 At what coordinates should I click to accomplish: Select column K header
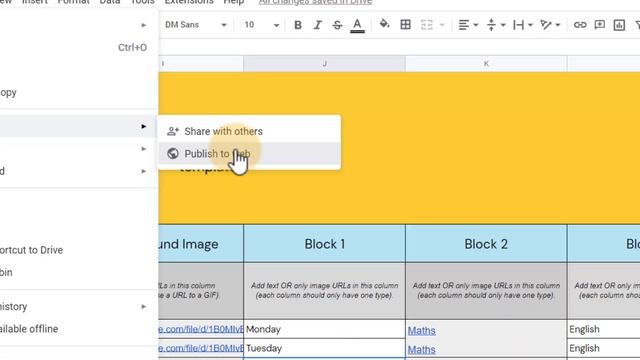pos(486,64)
